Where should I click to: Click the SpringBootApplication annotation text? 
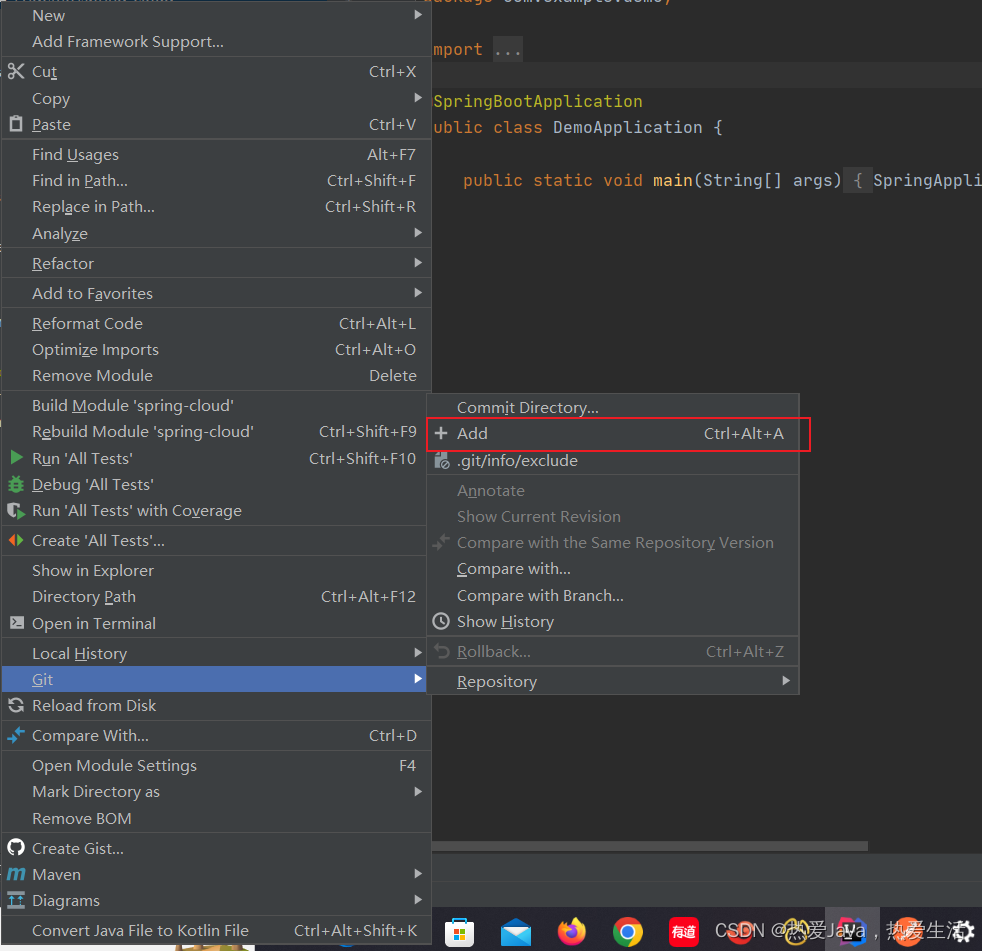click(x=538, y=101)
